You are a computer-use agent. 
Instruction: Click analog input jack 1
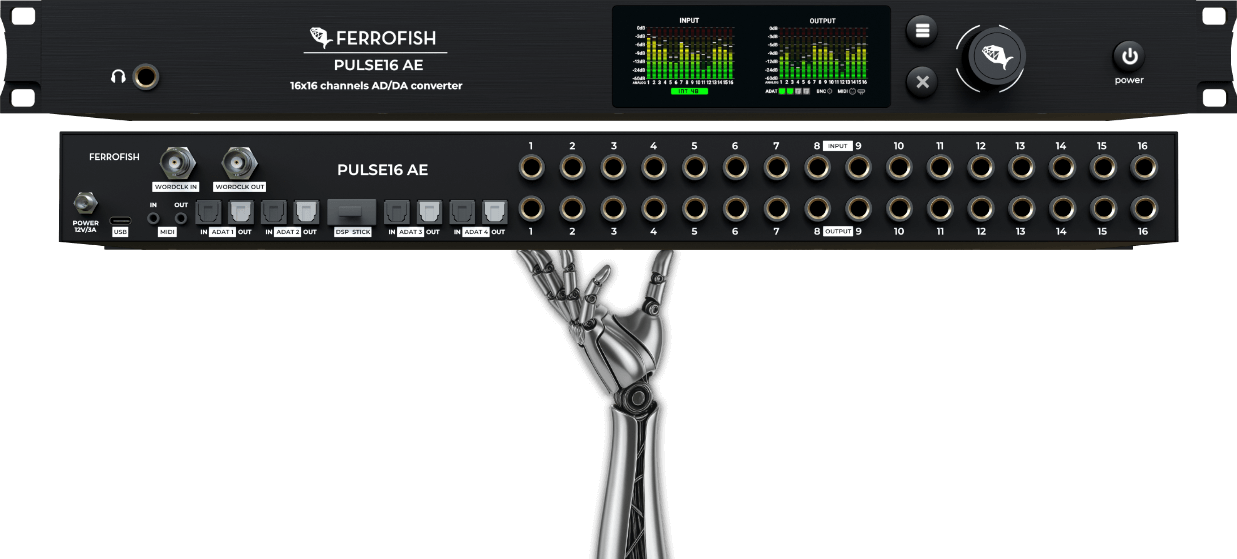pos(531,168)
